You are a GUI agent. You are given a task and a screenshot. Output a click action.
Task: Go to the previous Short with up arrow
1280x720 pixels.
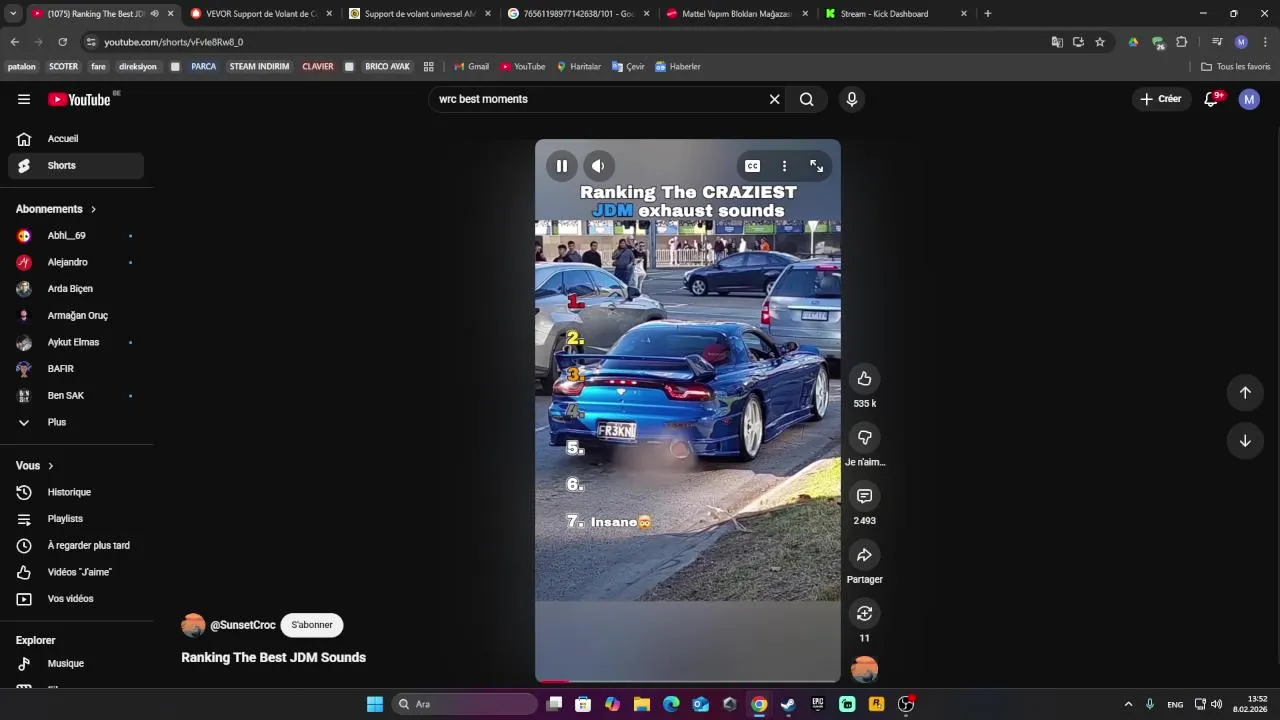coord(1245,392)
